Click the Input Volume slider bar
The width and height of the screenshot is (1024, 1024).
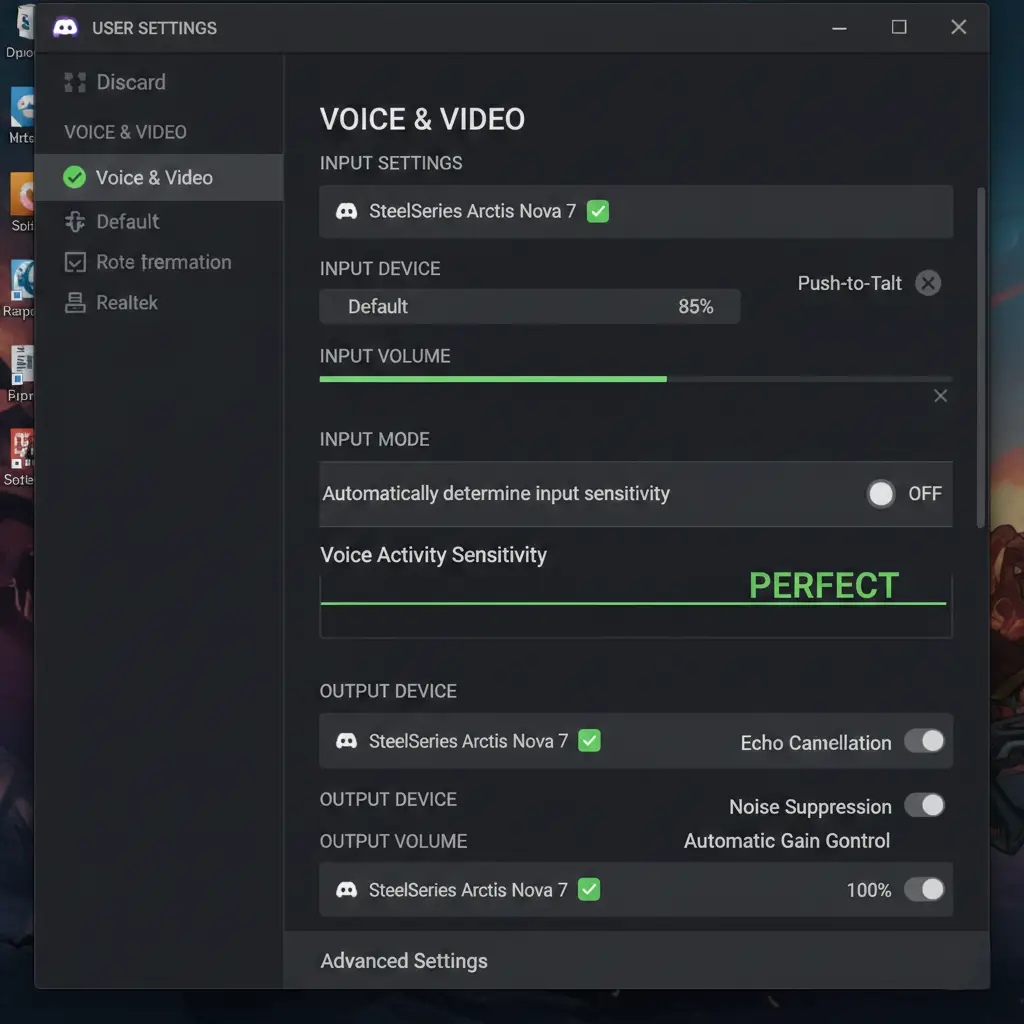[635, 379]
